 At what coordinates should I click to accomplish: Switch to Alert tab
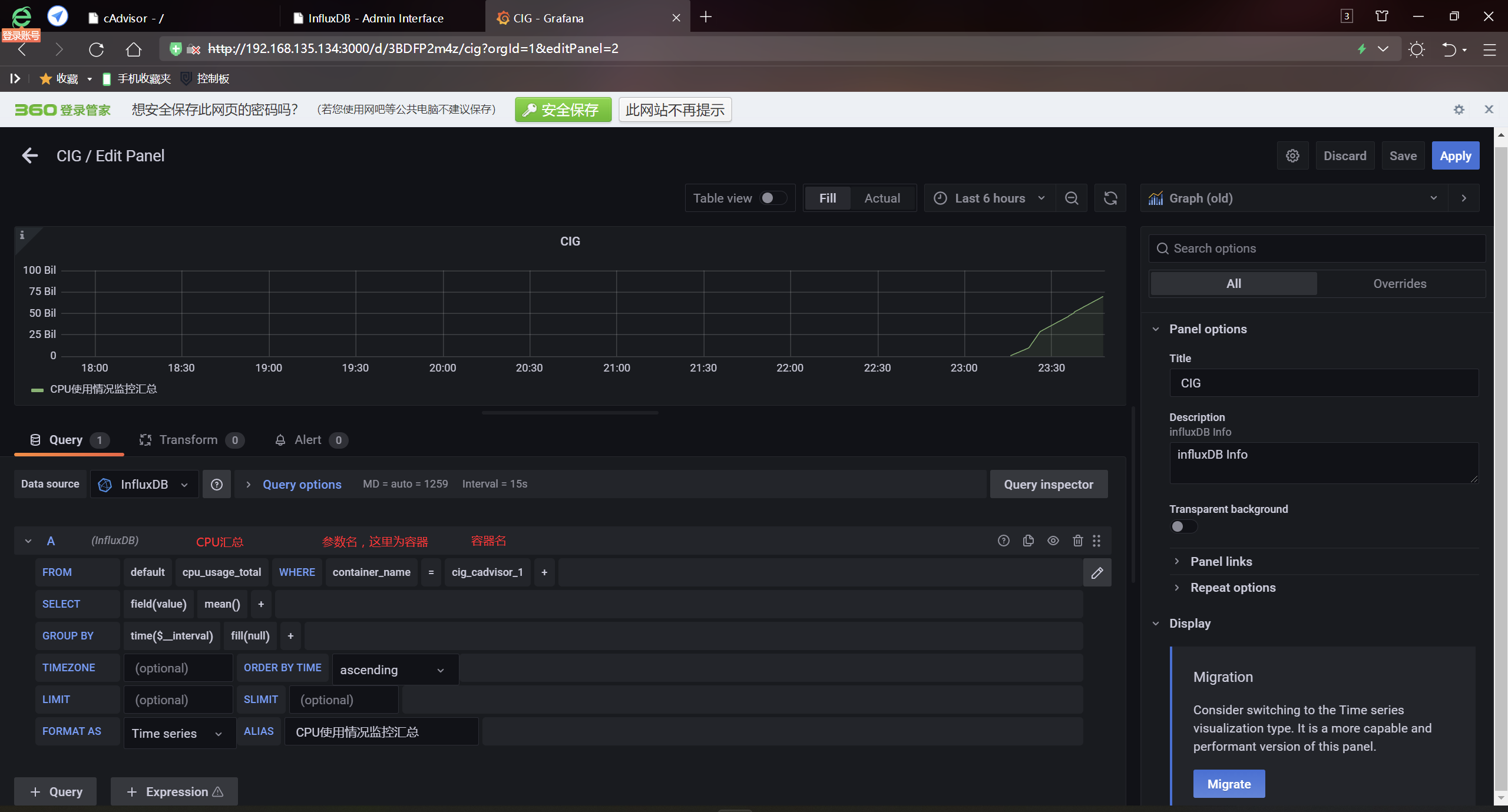pyautogui.click(x=312, y=440)
